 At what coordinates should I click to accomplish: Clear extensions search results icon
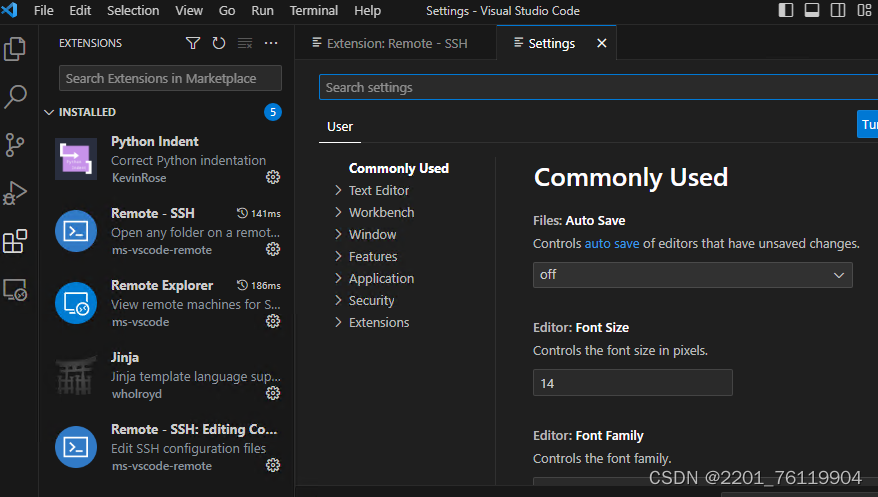[245, 43]
